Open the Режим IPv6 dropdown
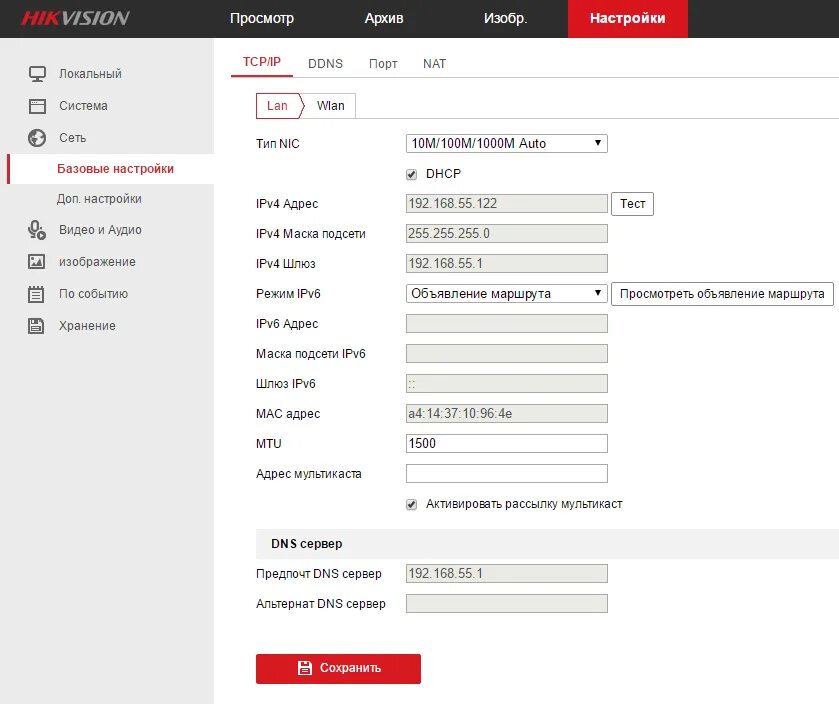This screenshot has height=704, width=839. coord(507,294)
